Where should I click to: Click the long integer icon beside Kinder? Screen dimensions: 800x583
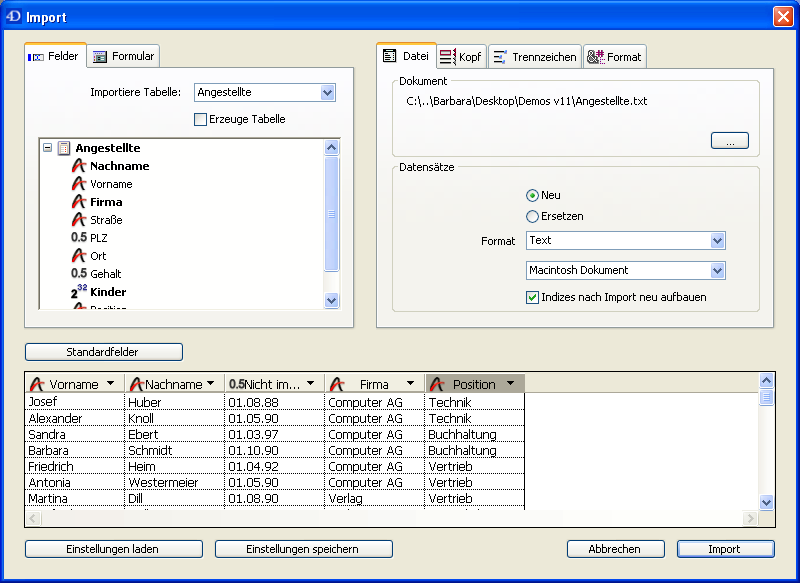tap(79, 292)
